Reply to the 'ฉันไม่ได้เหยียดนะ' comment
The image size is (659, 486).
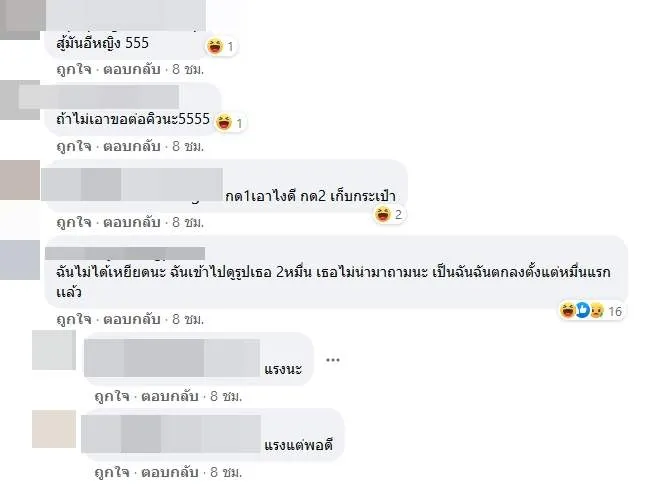click(132, 320)
